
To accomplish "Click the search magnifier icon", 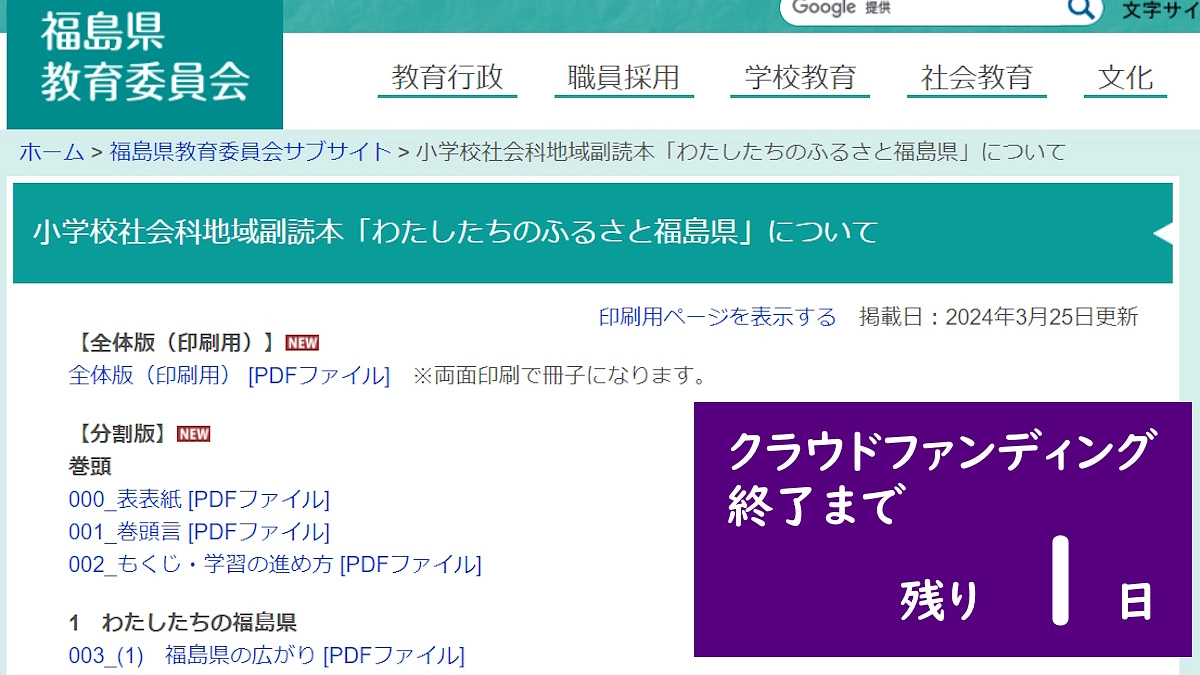I will (1080, 9).
